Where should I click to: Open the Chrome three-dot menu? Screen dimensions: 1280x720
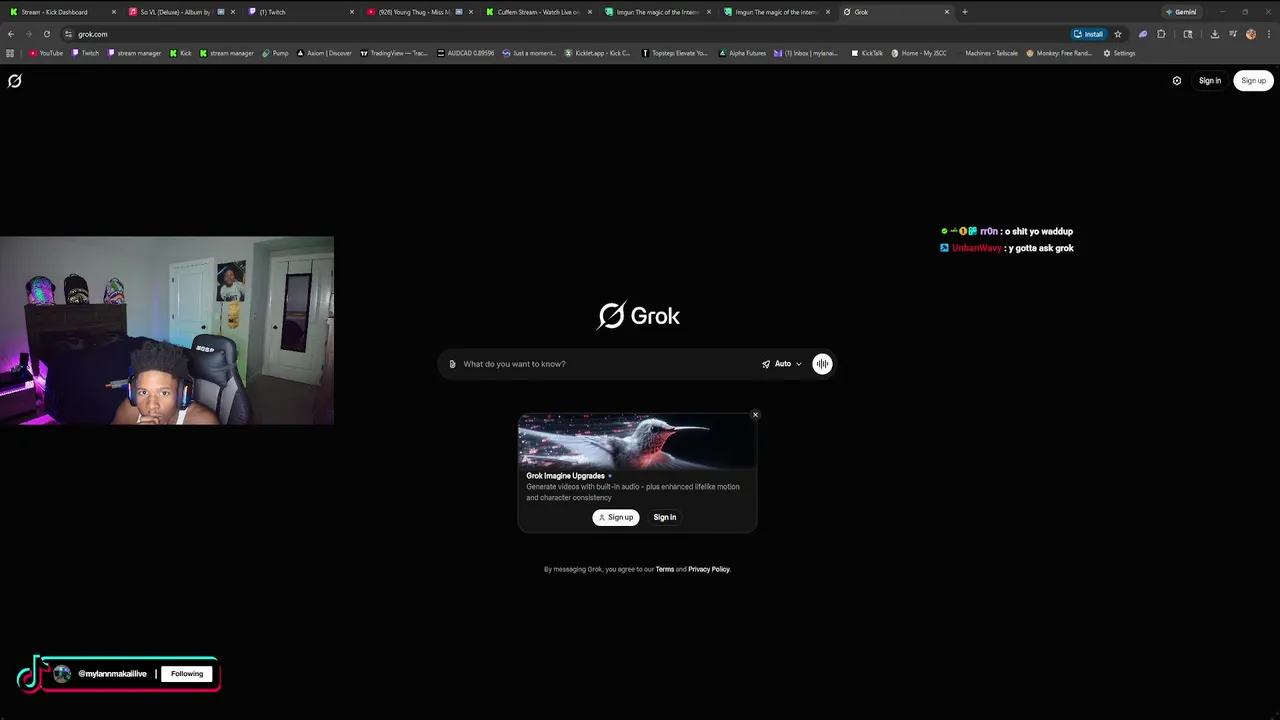[1268, 34]
